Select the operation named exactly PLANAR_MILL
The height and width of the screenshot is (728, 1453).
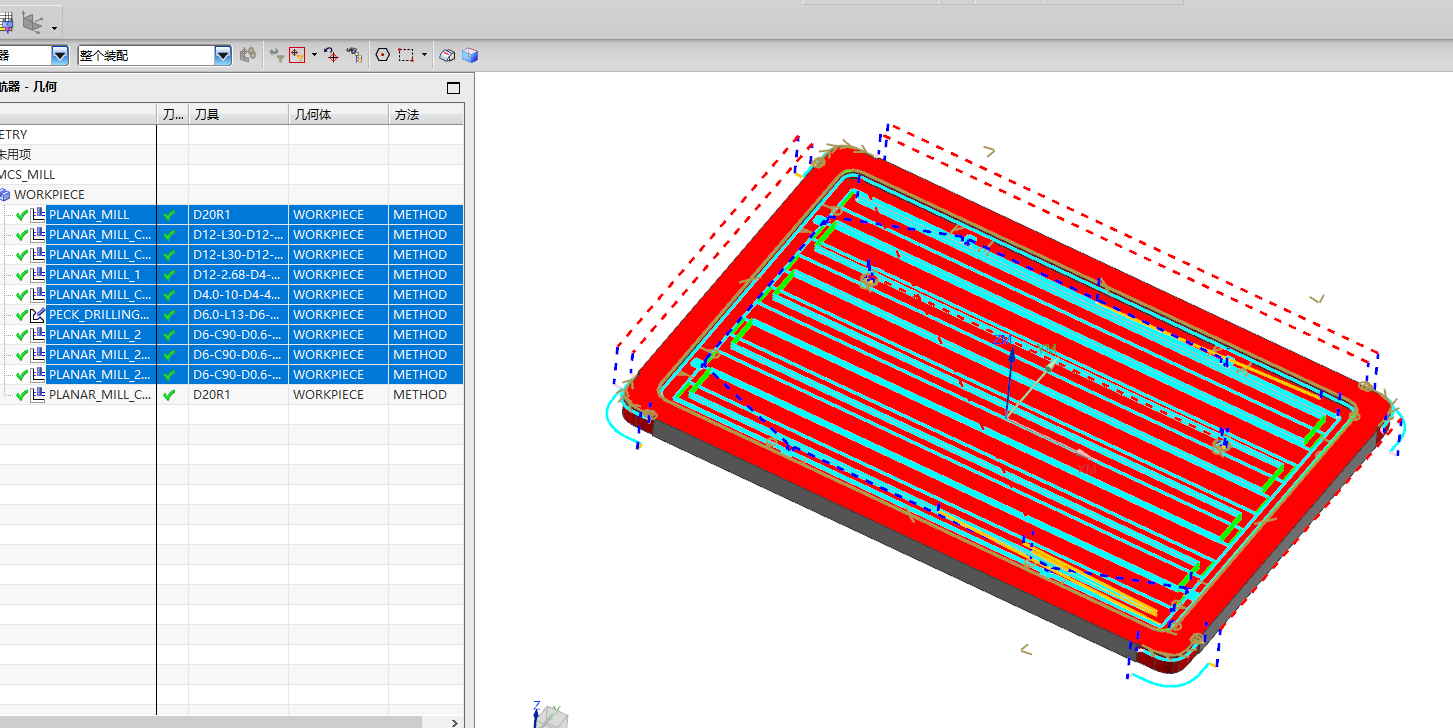[89, 215]
